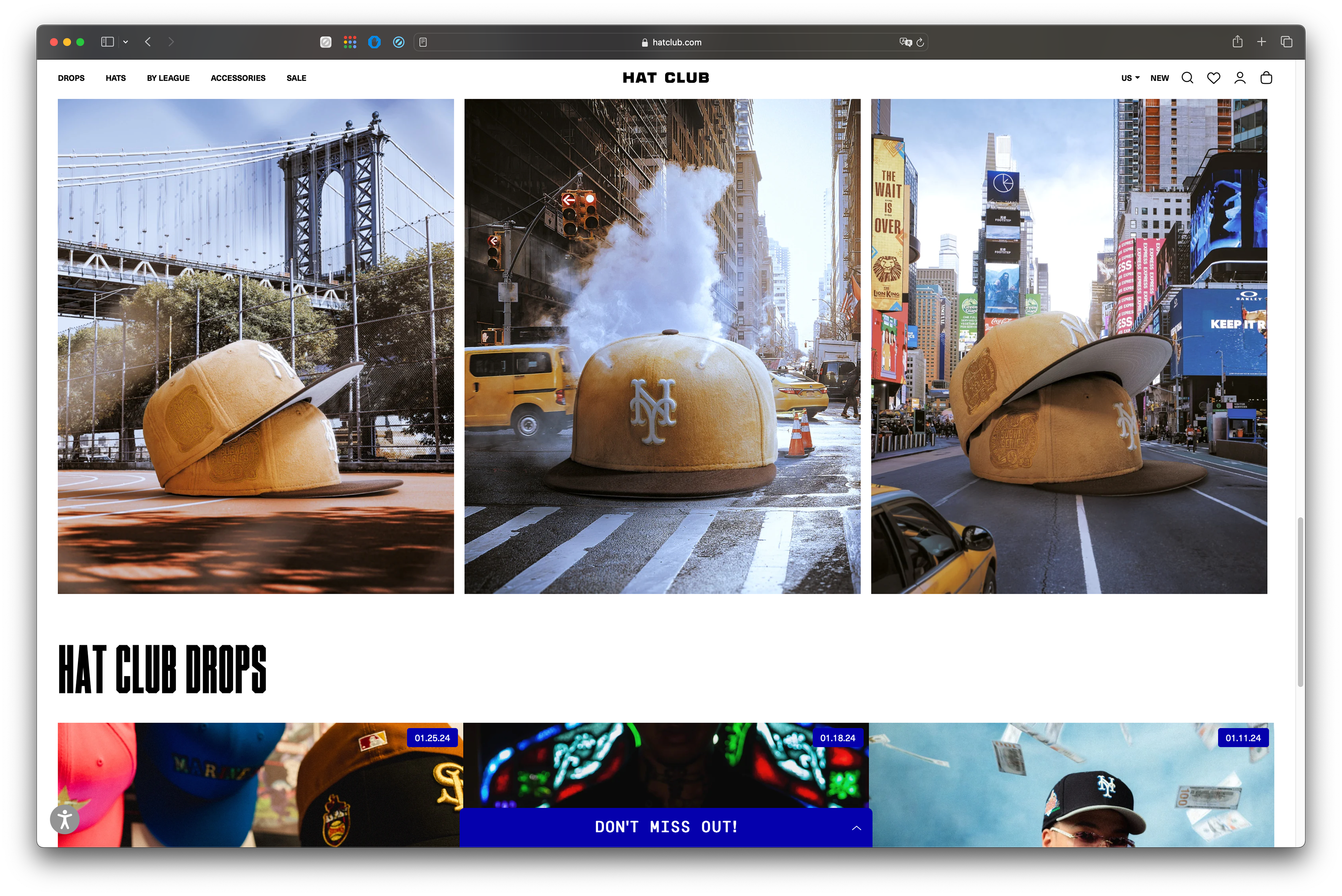This screenshot has width=1342, height=896.
Task: Toggle the Safari sidebar icon
Action: pos(107,42)
